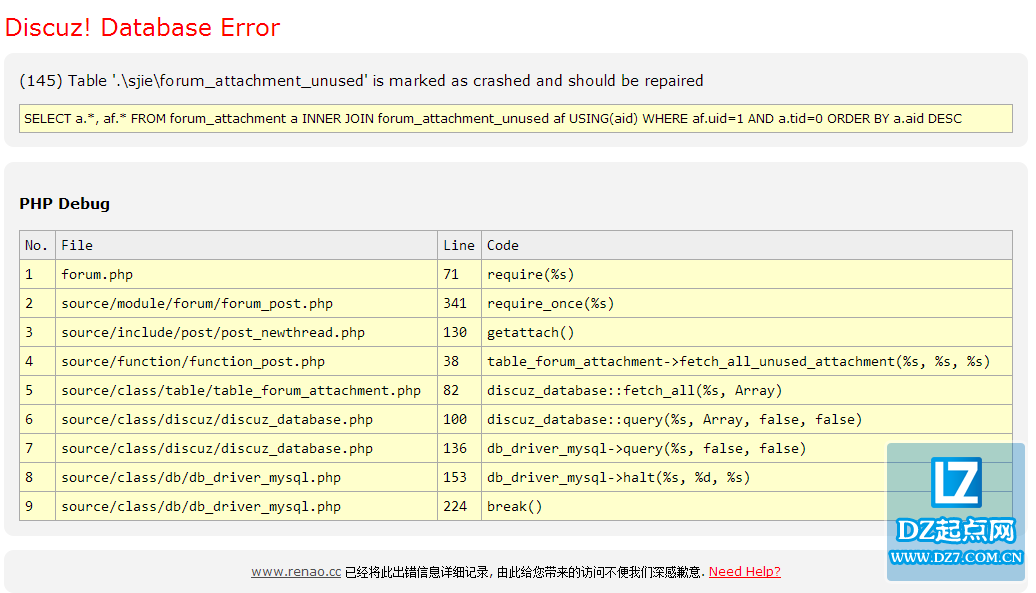This screenshot has width=1036, height=593.
Task: Select discuz_database.php cell in row 7
Action: click(246, 448)
